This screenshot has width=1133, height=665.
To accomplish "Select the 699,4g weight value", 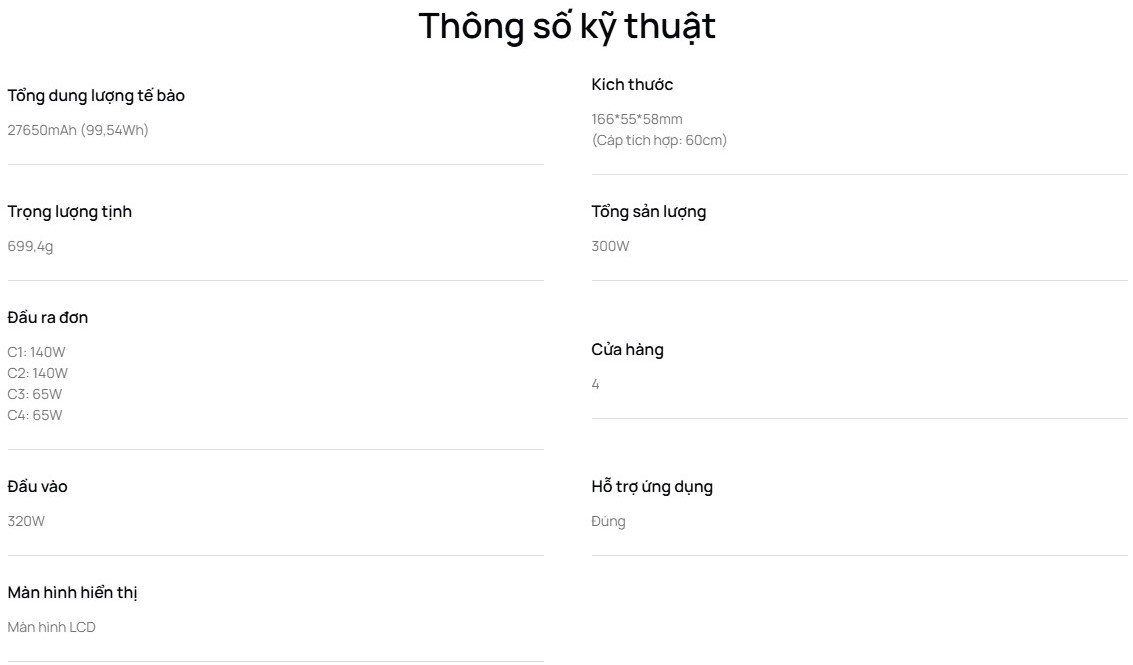I will [31, 246].
